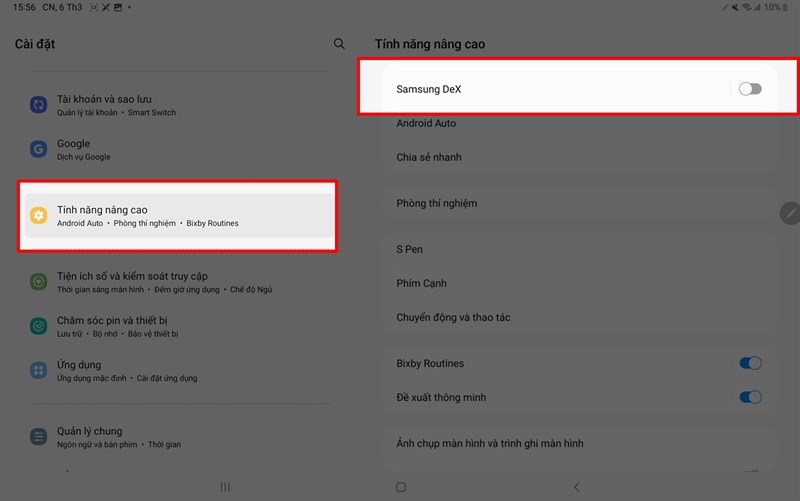
Task: Tap the Google settings icon
Action: 39,149
